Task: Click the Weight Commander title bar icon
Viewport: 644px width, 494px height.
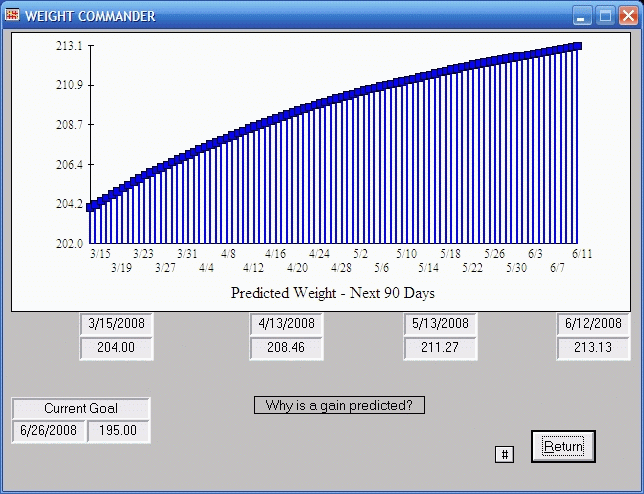Action: coord(12,15)
